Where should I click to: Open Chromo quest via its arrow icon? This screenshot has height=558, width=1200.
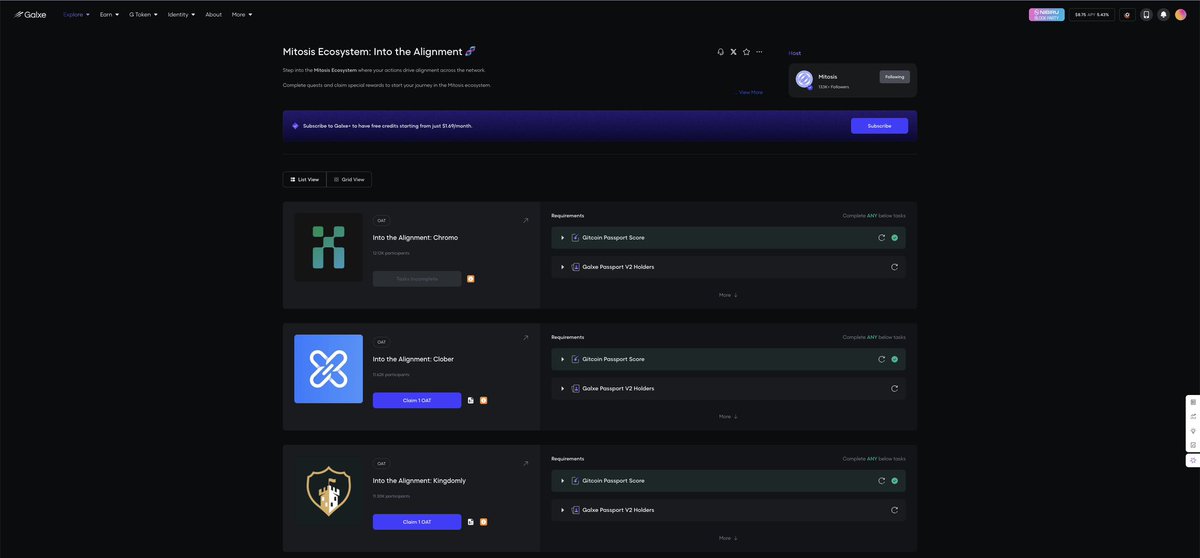coord(525,220)
